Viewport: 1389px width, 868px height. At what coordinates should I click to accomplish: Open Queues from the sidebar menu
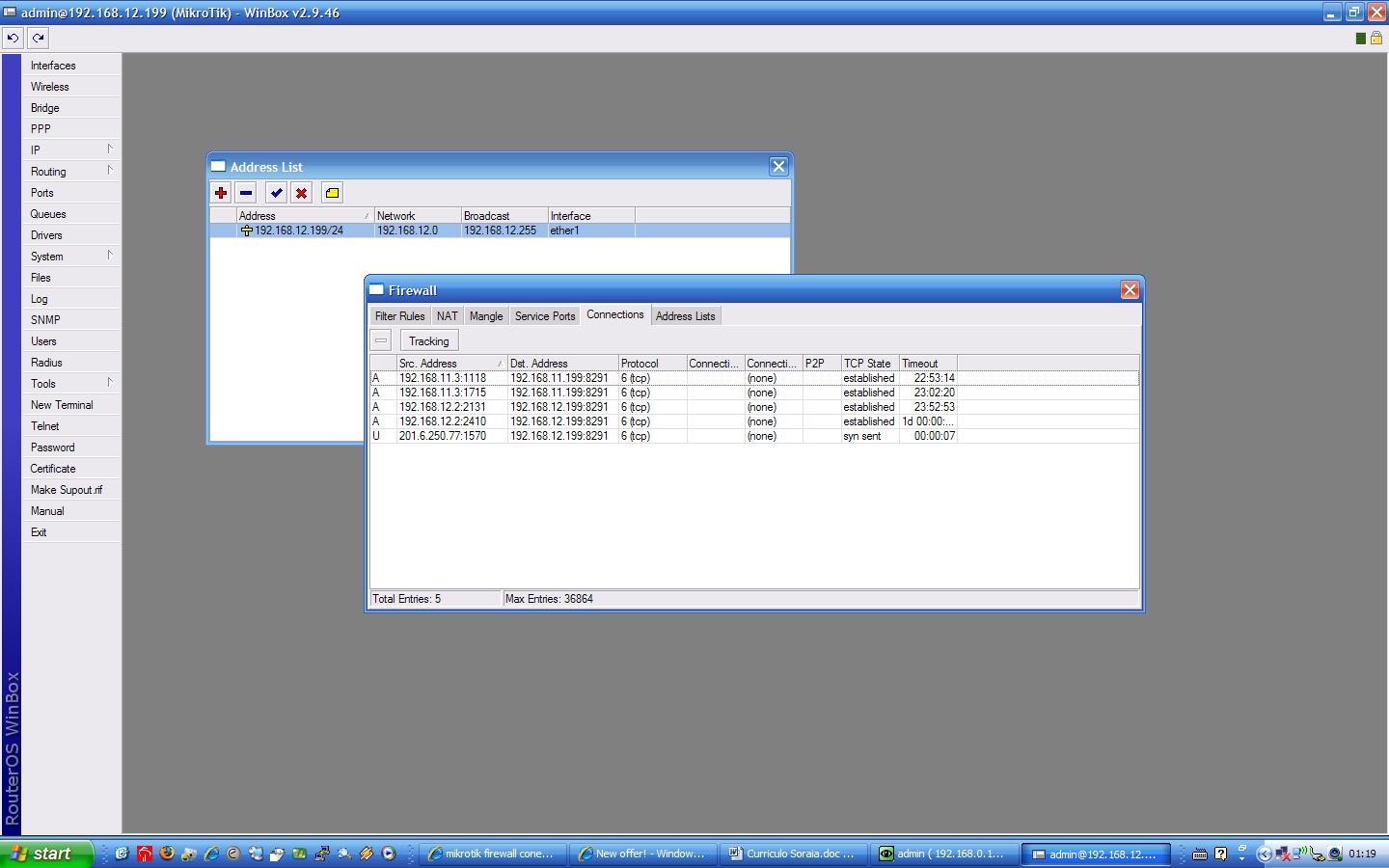pos(71,213)
